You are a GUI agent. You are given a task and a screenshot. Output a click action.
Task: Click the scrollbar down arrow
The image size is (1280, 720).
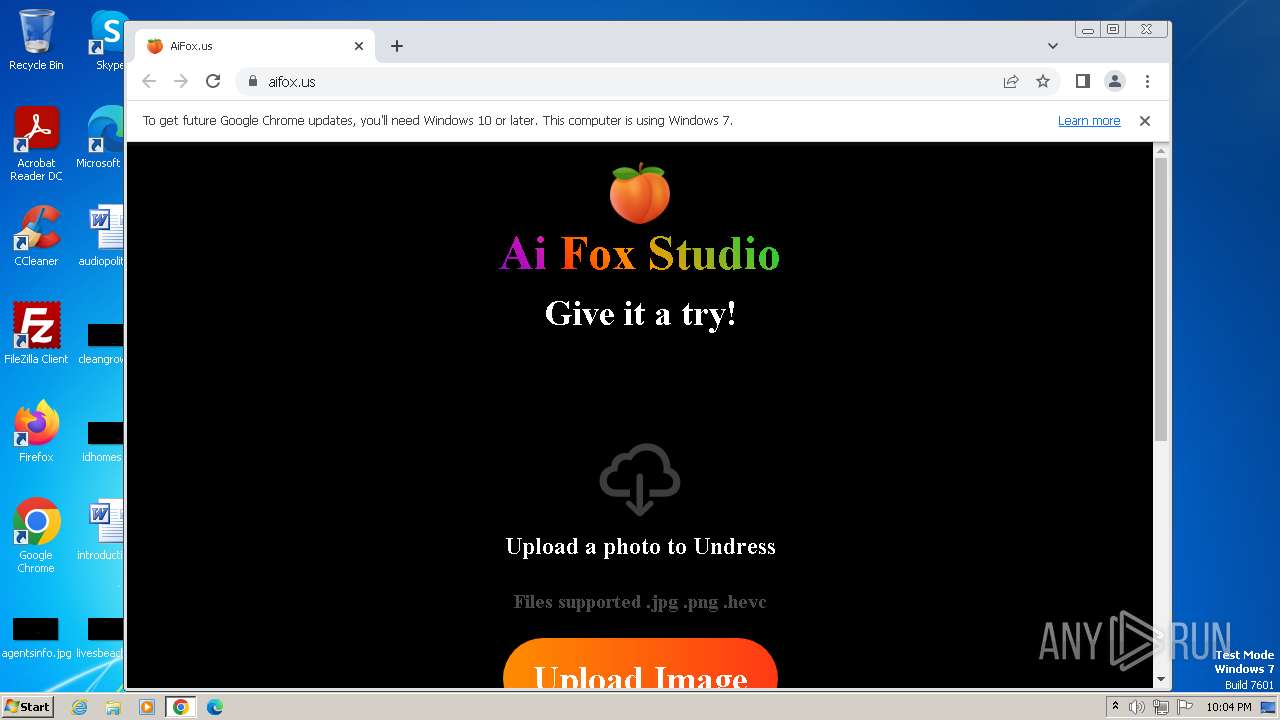pos(1161,679)
